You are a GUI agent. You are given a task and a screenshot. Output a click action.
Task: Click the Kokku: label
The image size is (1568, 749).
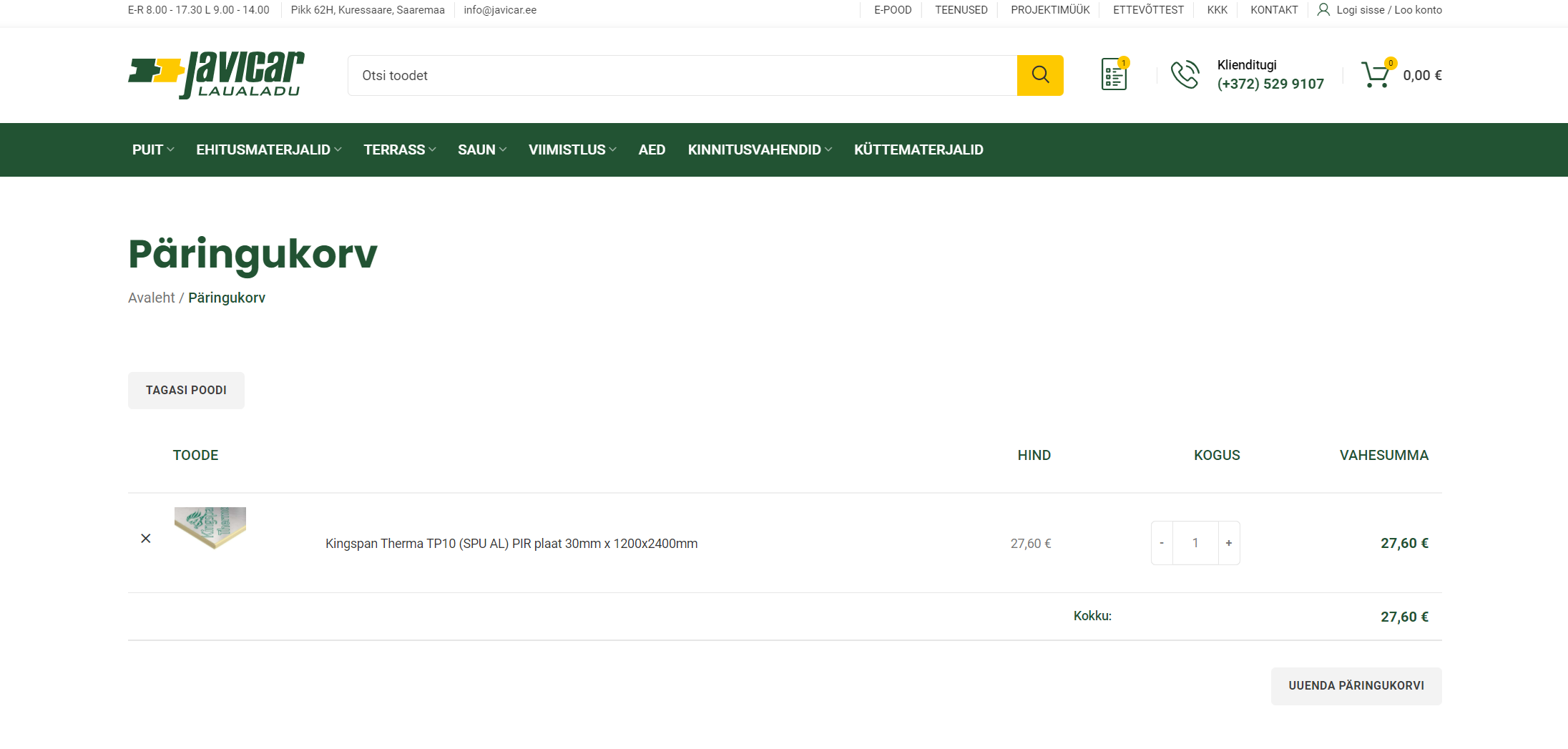tap(1092, 616)
